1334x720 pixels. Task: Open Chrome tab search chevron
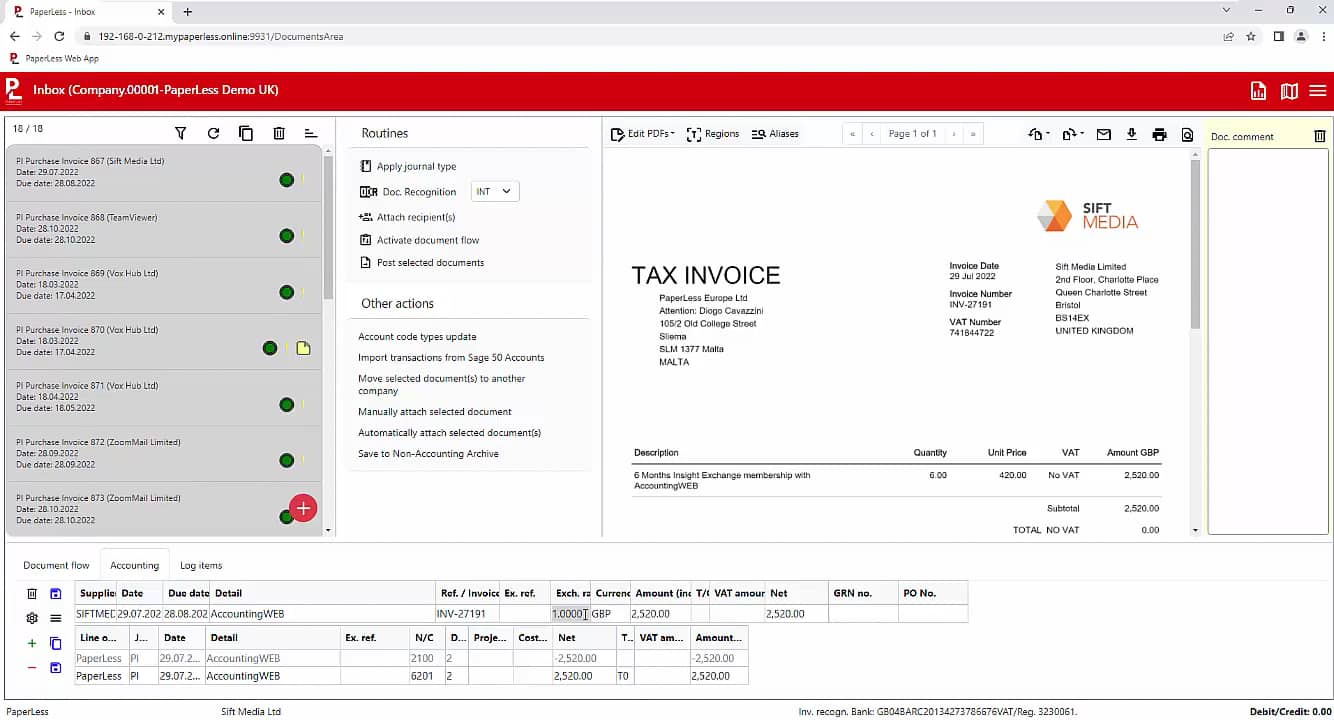point(1227,10)
